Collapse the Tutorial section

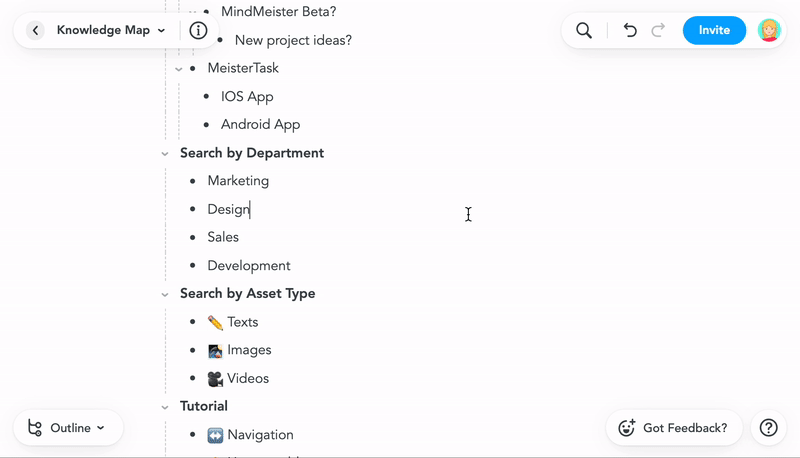(165, 407)
